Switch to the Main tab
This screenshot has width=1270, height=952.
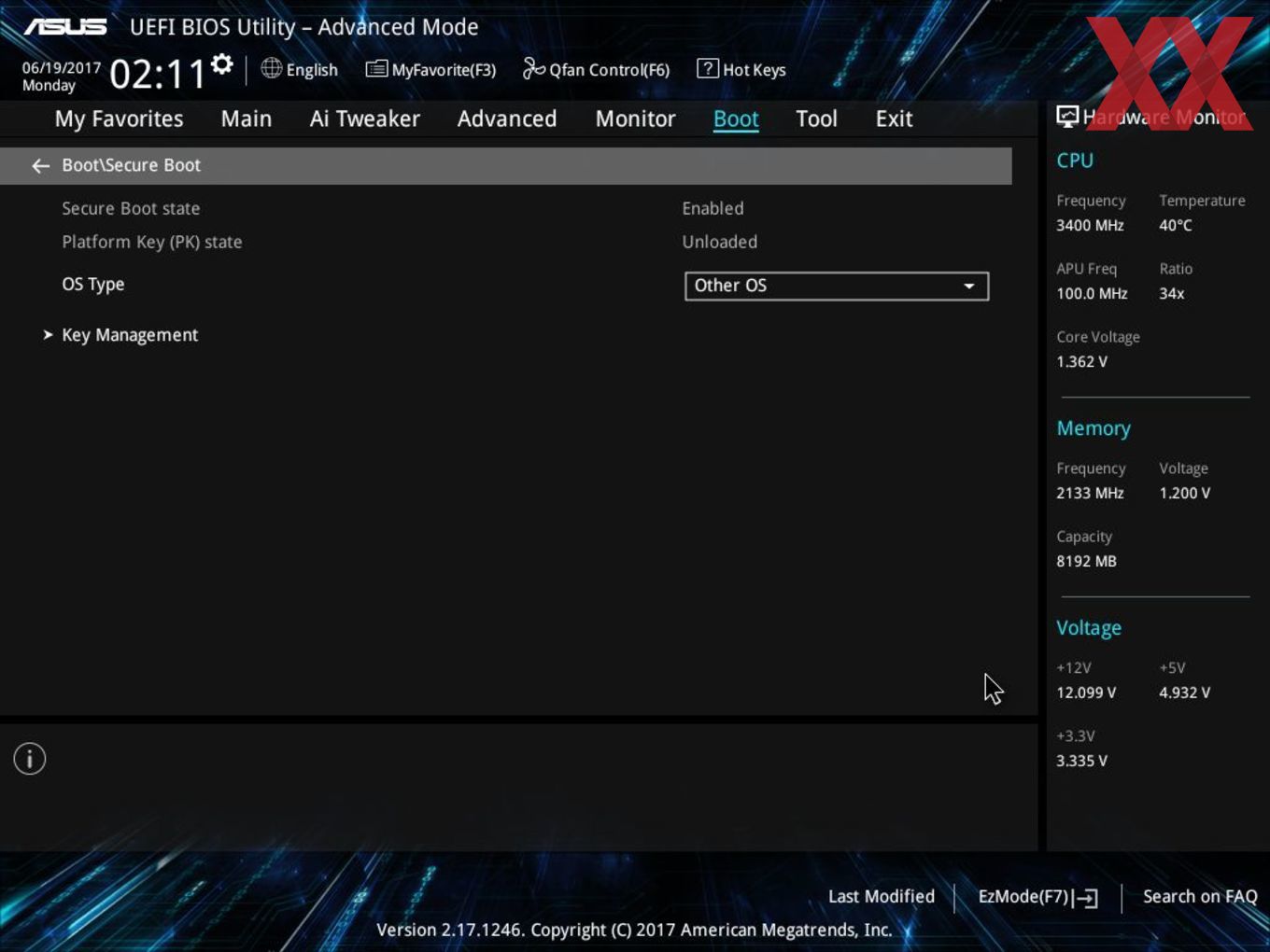click(247, 119)
